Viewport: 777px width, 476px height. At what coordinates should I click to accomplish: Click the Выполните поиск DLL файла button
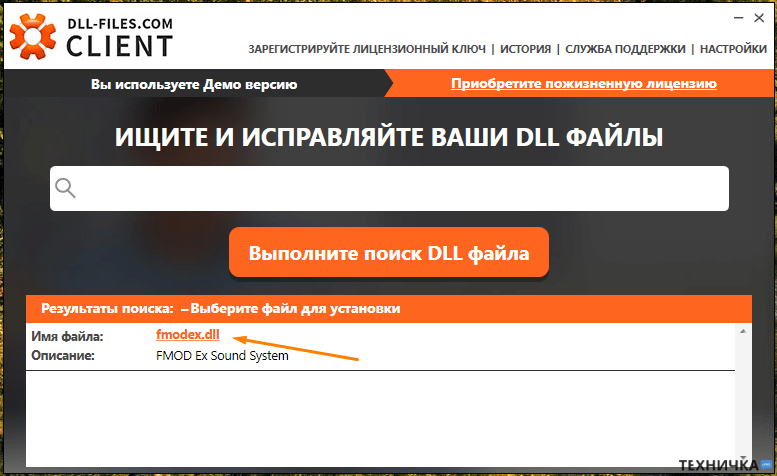tap(389, 253)
